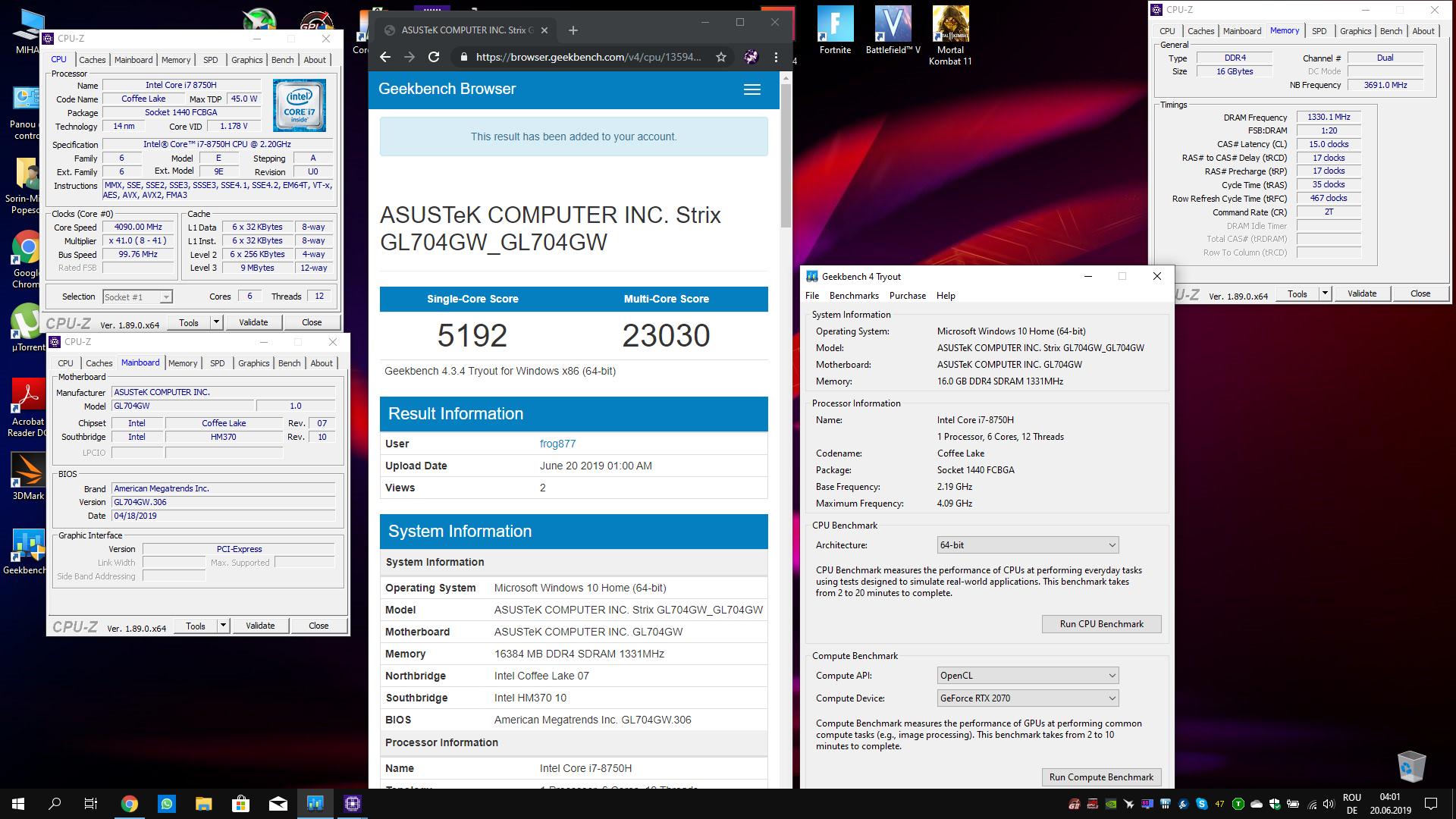Open the Compute API OpenCL dropdown

click(1028, 676)
